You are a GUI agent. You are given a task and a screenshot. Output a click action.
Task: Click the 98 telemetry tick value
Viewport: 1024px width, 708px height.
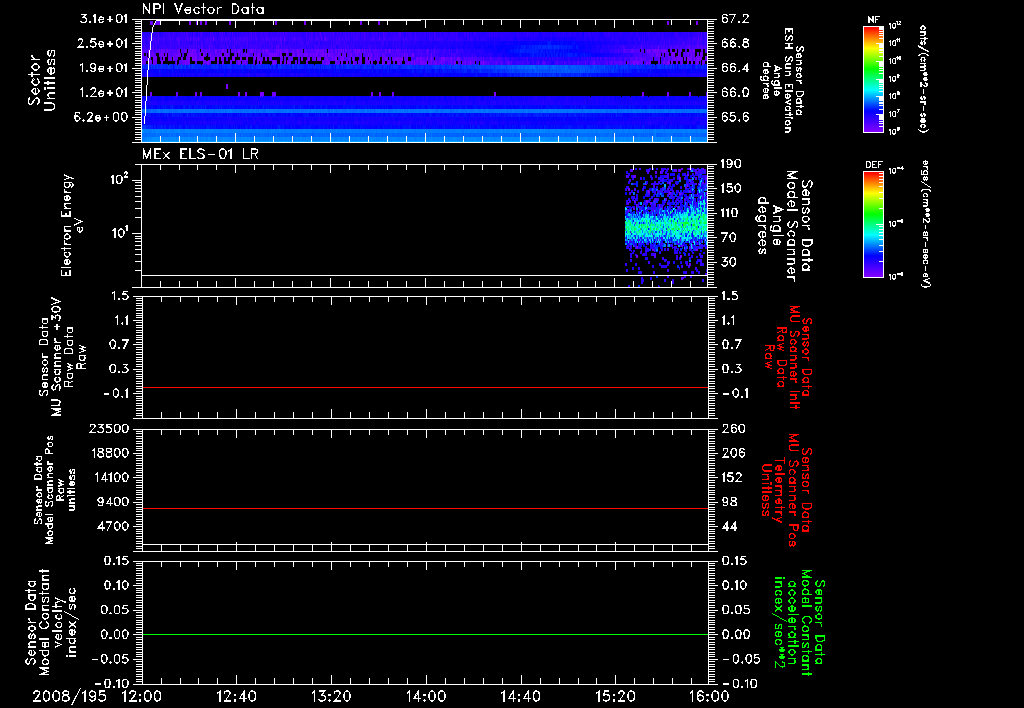tap(729, 502)
